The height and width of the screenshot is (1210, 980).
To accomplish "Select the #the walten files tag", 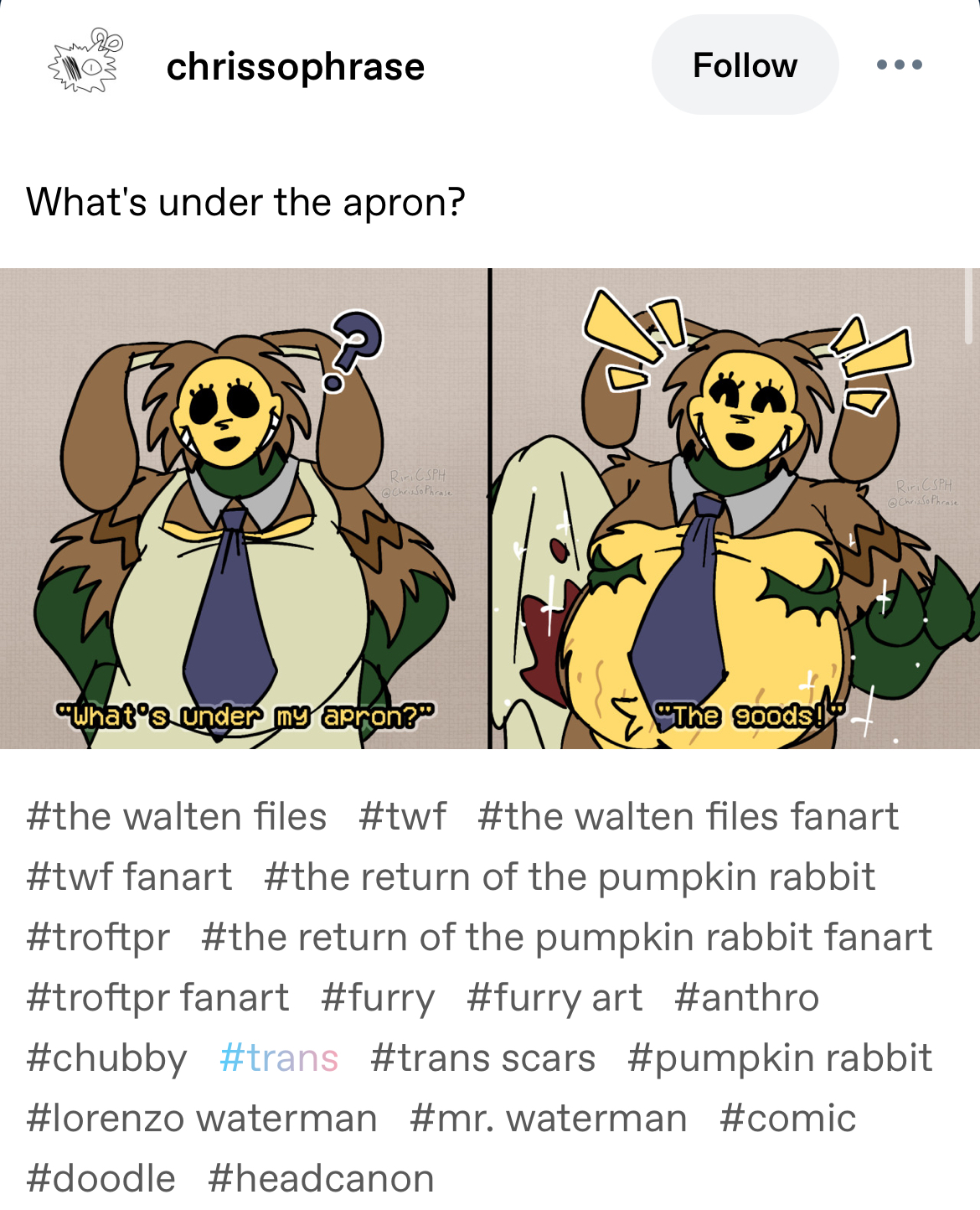I will pos(176,816).
